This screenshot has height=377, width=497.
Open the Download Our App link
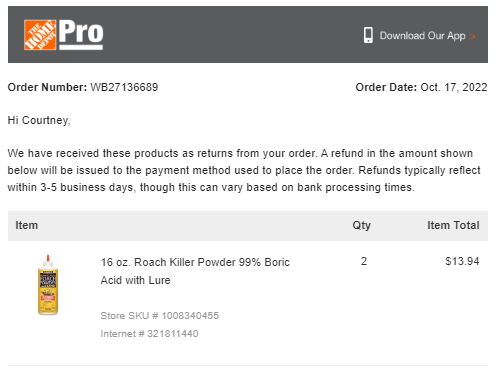422,36
